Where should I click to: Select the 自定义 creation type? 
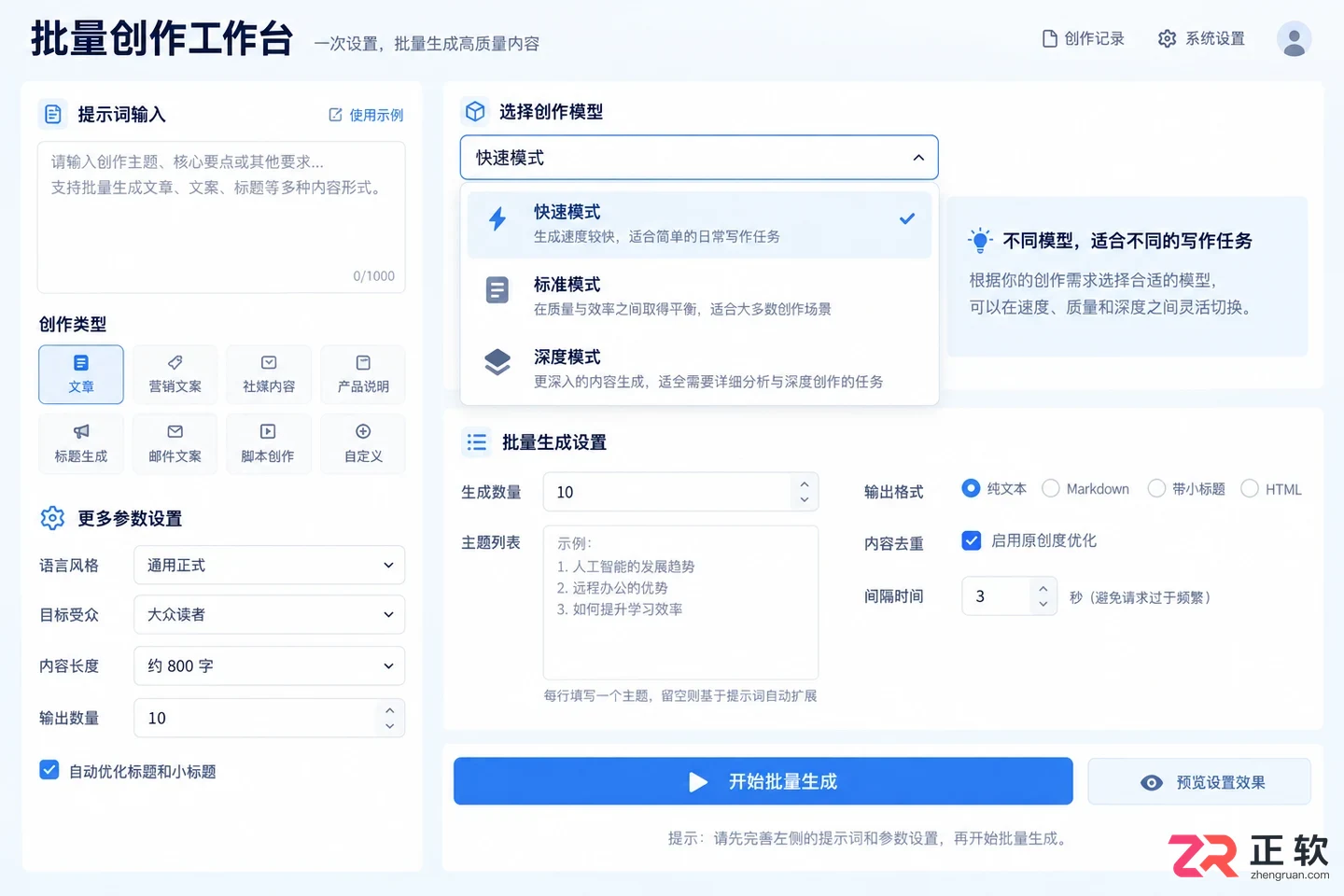[363, 444]
